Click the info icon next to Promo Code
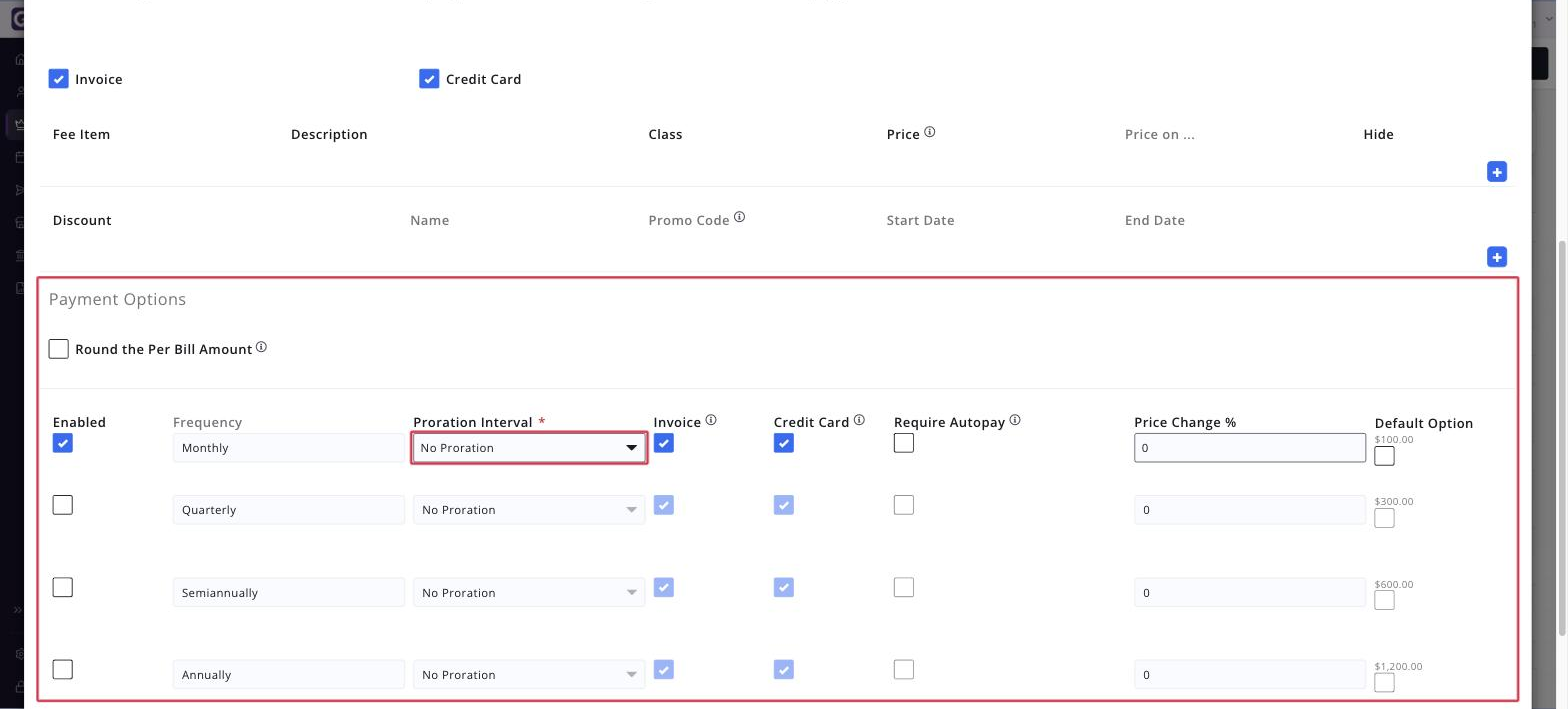Viewport: 1568px width, 709px height. point(740,217)
